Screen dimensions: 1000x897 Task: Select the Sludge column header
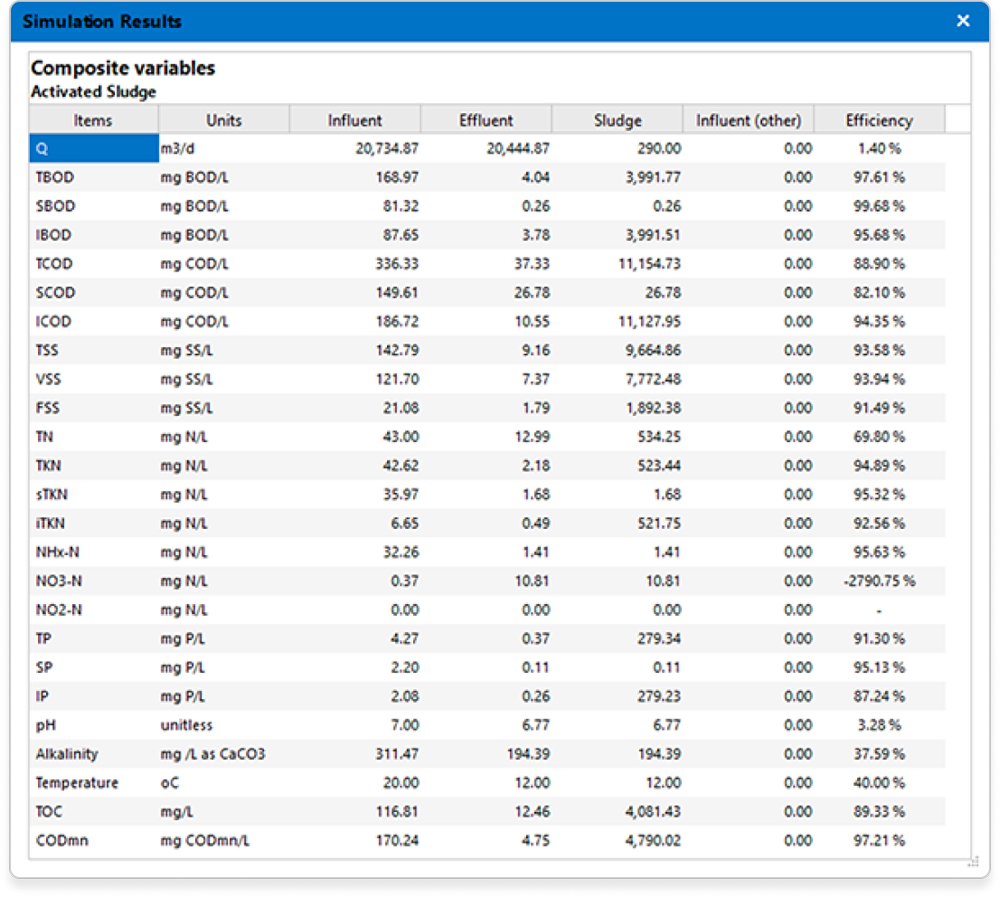[617, 120]
